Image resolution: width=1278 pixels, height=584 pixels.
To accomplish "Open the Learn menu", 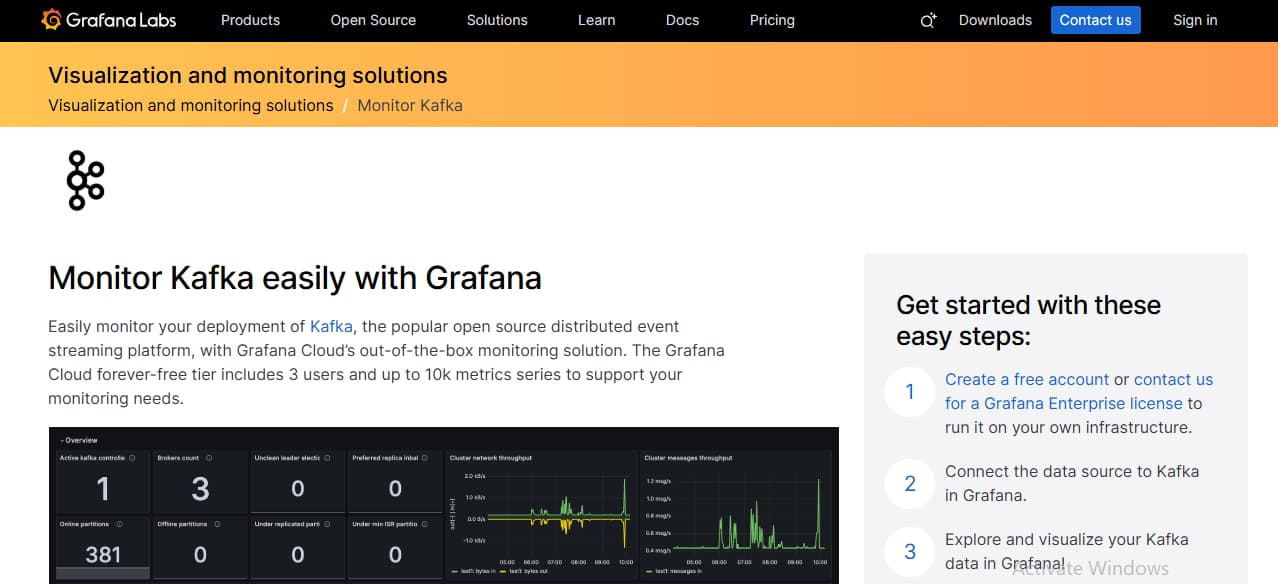I will [x=596, y=20].
